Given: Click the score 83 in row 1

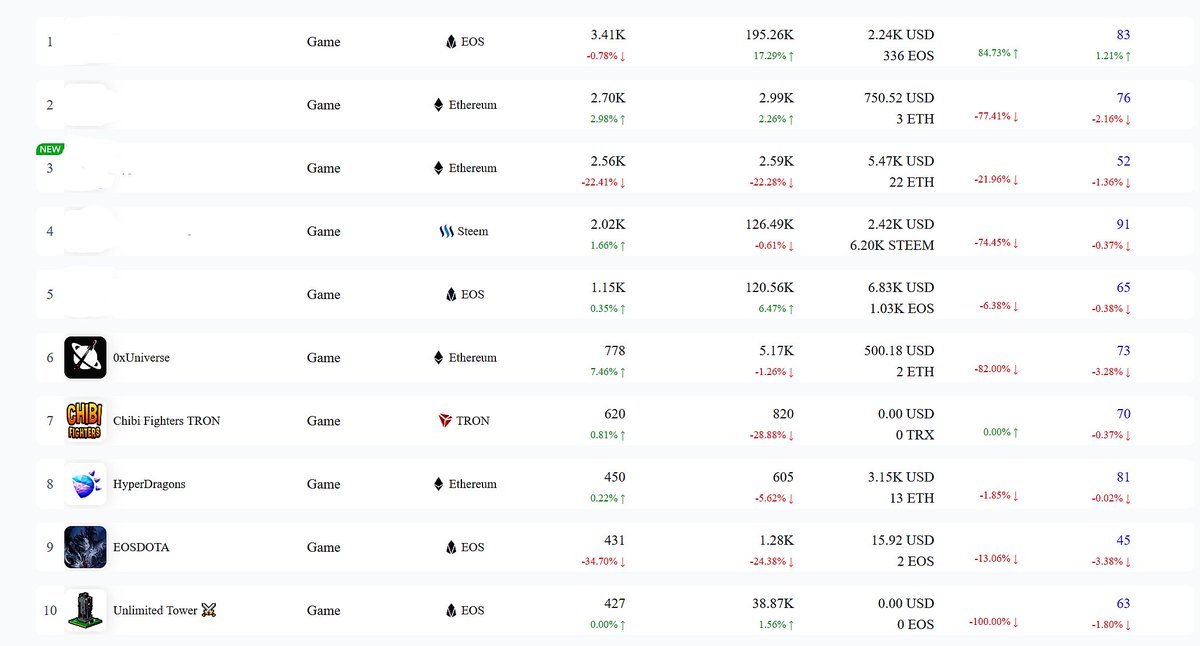Looking at the screenshot, I should pos(1124,35).
